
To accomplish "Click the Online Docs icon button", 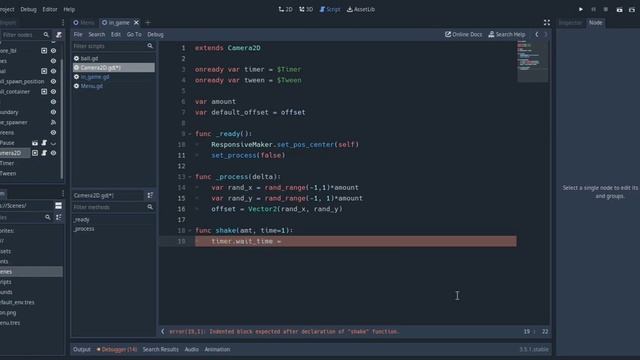I will (x=463, y=34).
